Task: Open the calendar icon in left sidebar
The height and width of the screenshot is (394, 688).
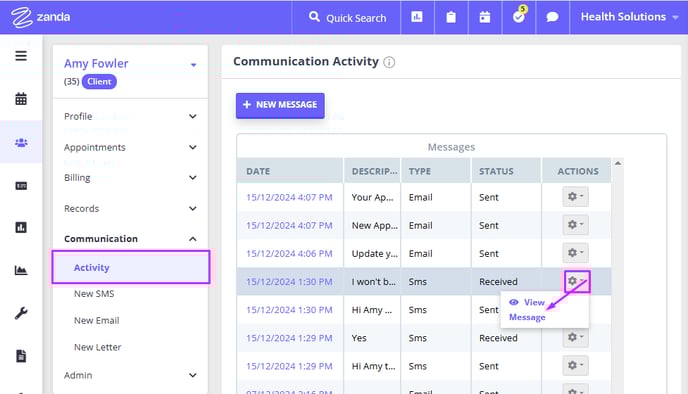Action: [x=21, y=99]
